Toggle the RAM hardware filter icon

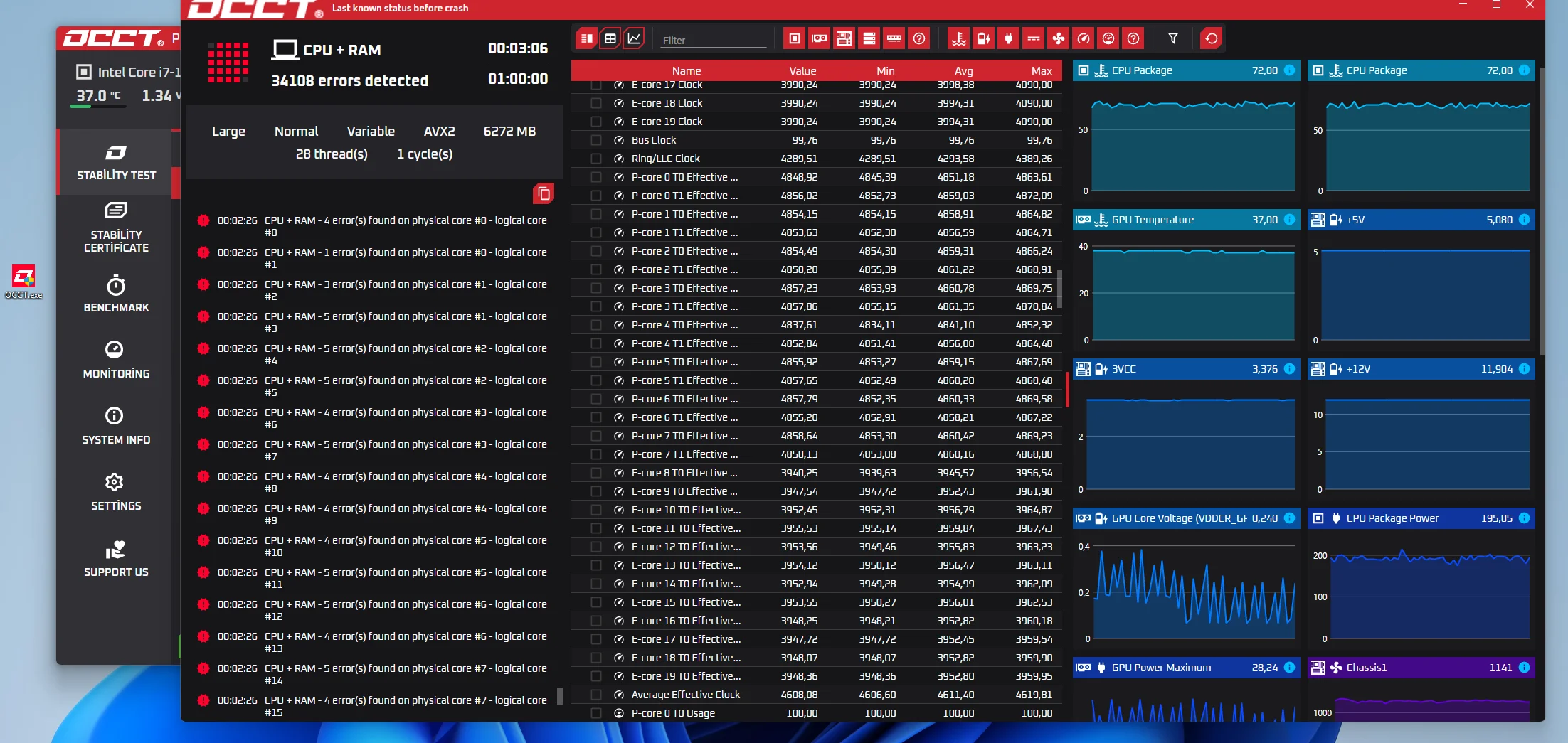[x=894, y=38]
